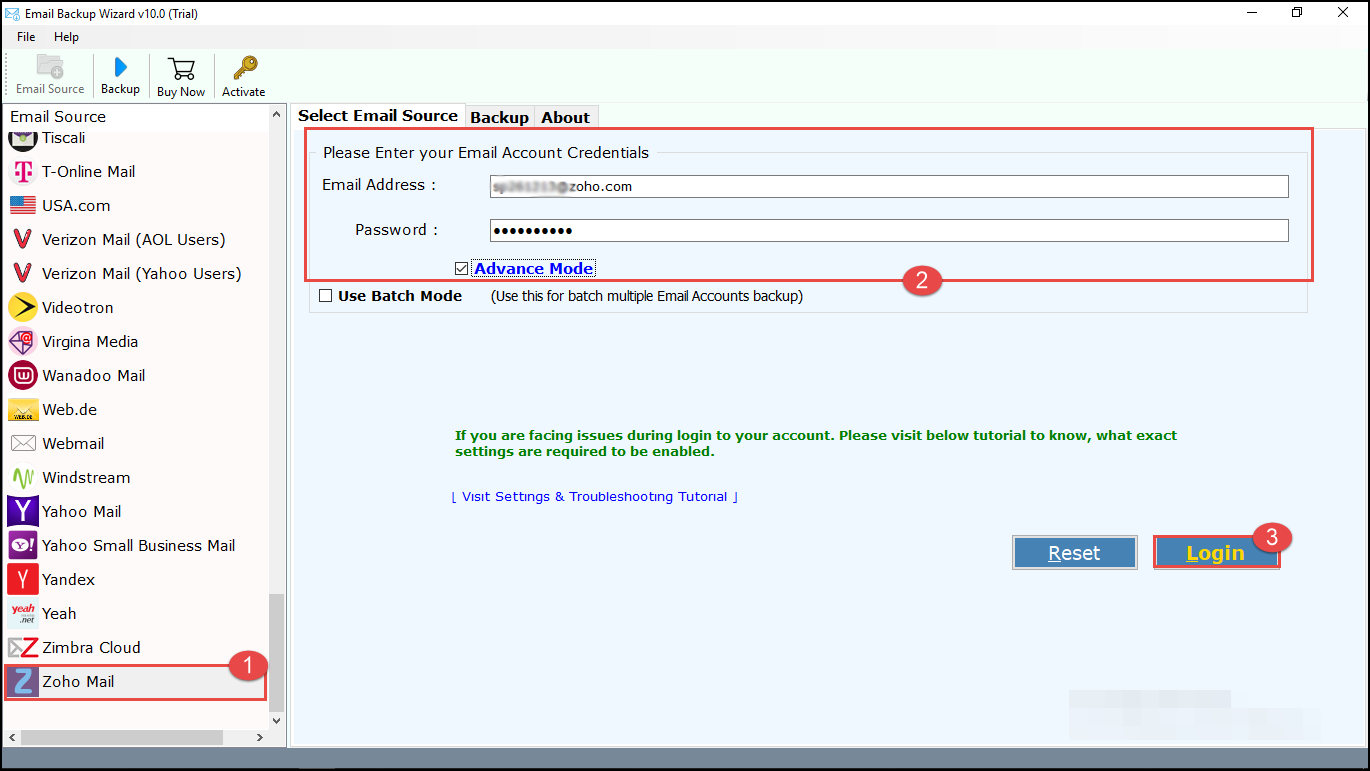This screenshot has width=1370, height=771.
Task: Choose the Zimbra Cloud source icon
Action: click(x=23, y=648)
